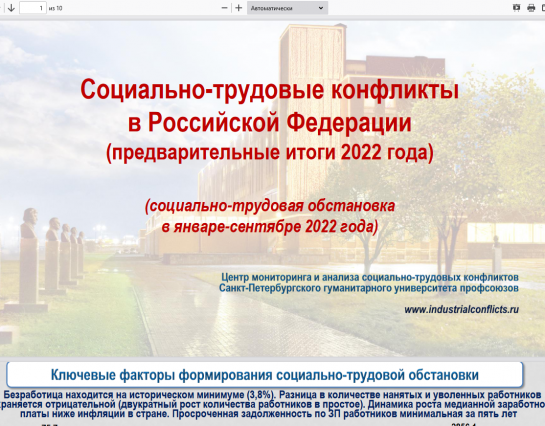This screenshot has width=545, height=426.
Task: Click 'Санкт-Петербургского гуманитарного университета профсоюзов' text
Action: point(369,288)
